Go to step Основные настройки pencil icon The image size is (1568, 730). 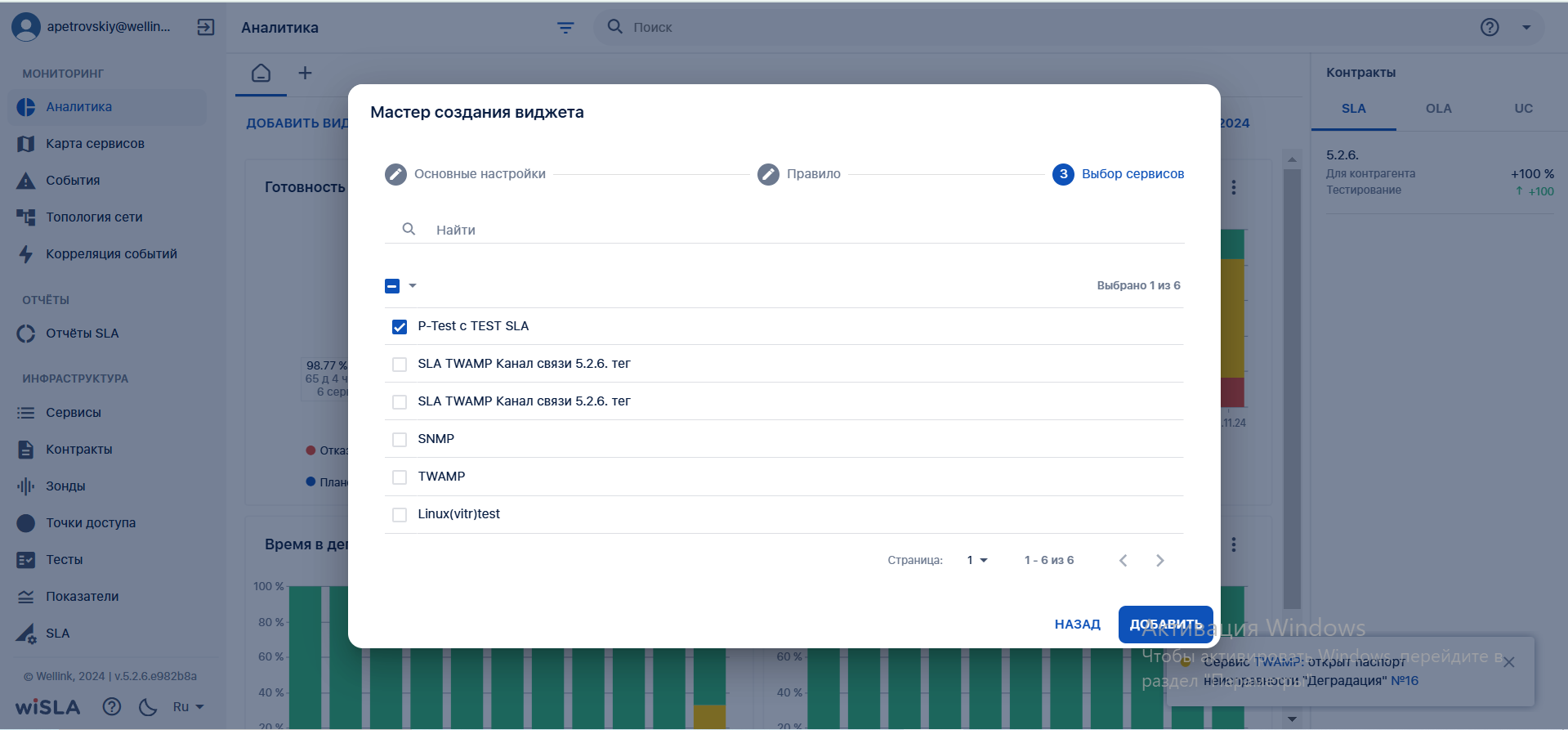(395, 174)
